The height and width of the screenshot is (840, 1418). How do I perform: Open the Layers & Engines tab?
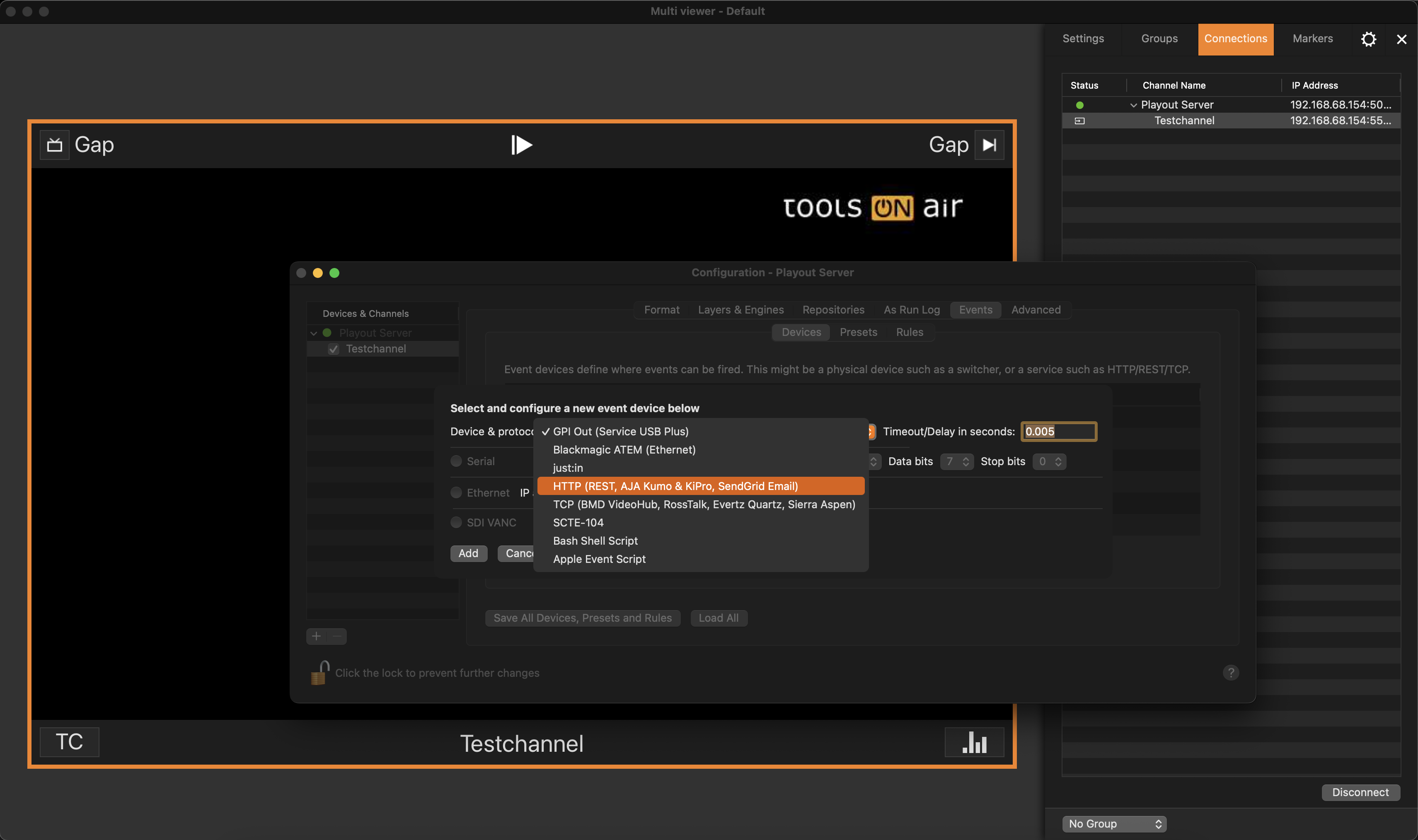[741, 310]
